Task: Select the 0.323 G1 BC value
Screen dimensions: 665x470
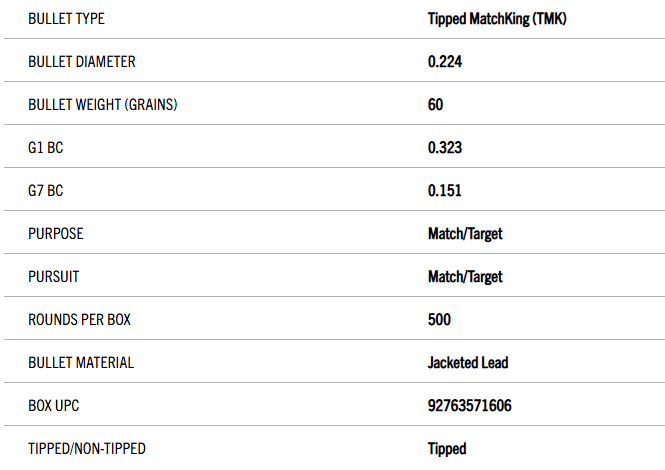Action: 445,148
